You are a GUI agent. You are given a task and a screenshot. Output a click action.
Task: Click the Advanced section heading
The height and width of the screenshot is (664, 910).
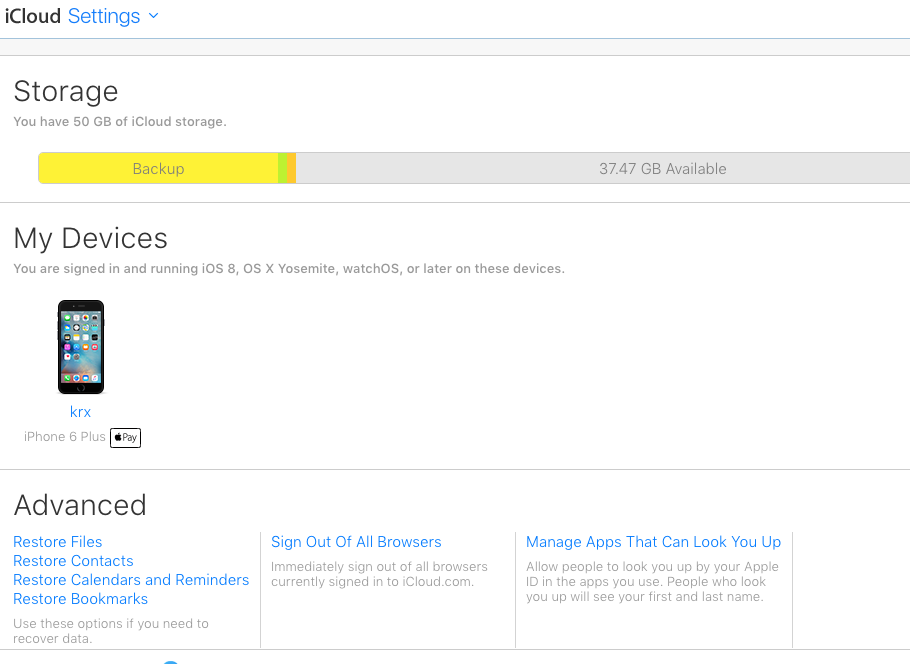coord(80,505)
